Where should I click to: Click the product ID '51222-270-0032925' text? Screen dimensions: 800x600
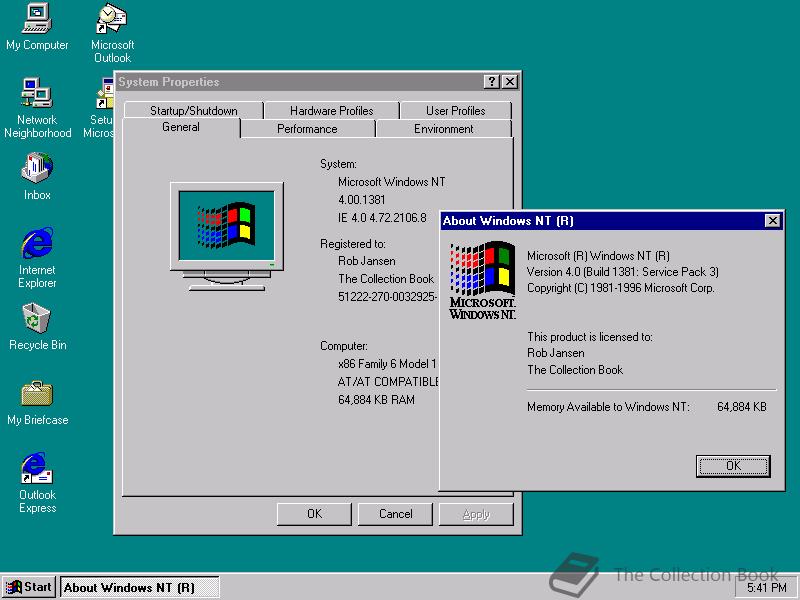point(387,297)
